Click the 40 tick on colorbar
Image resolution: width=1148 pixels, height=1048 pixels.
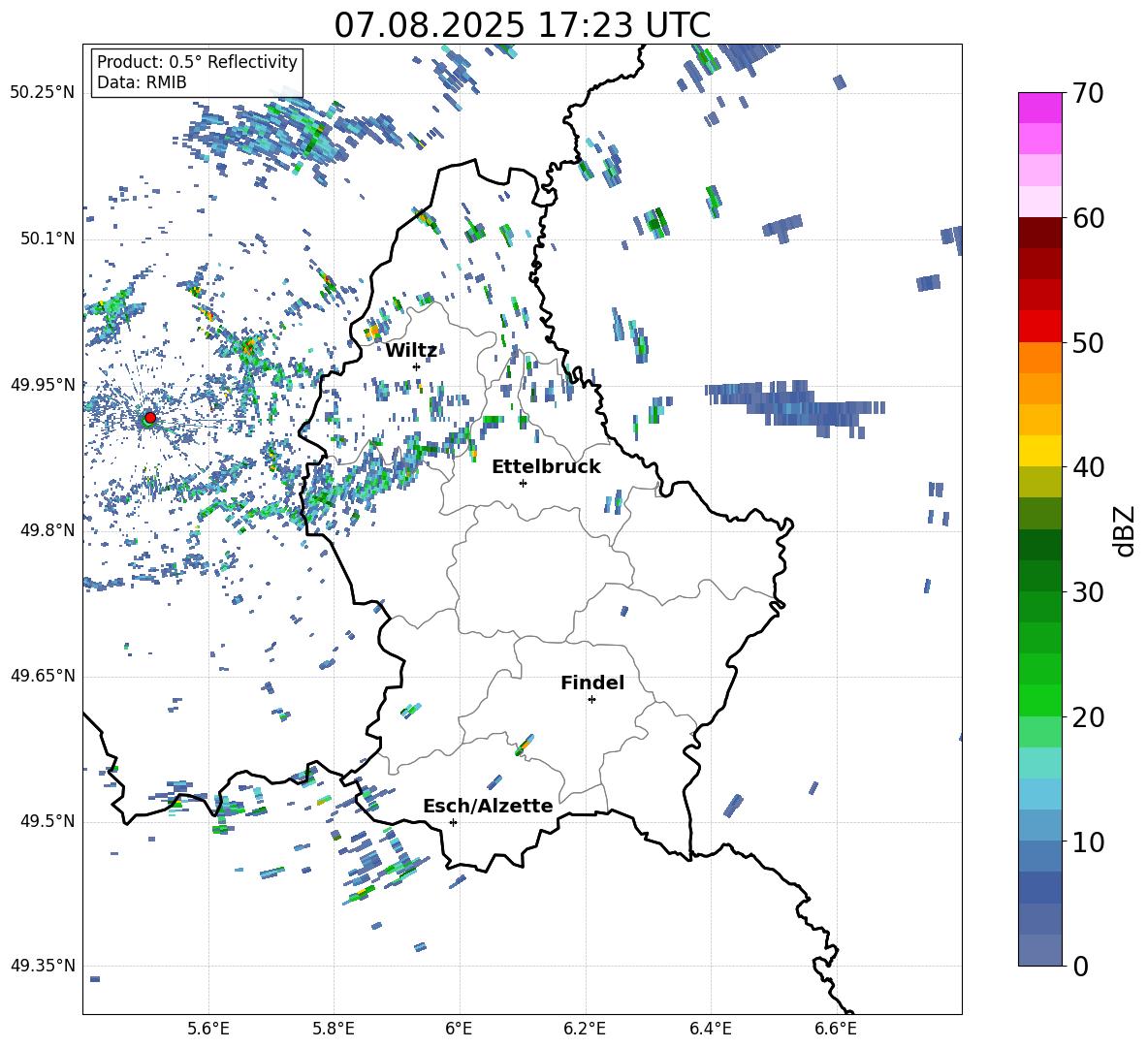[x=1088, y=467]
